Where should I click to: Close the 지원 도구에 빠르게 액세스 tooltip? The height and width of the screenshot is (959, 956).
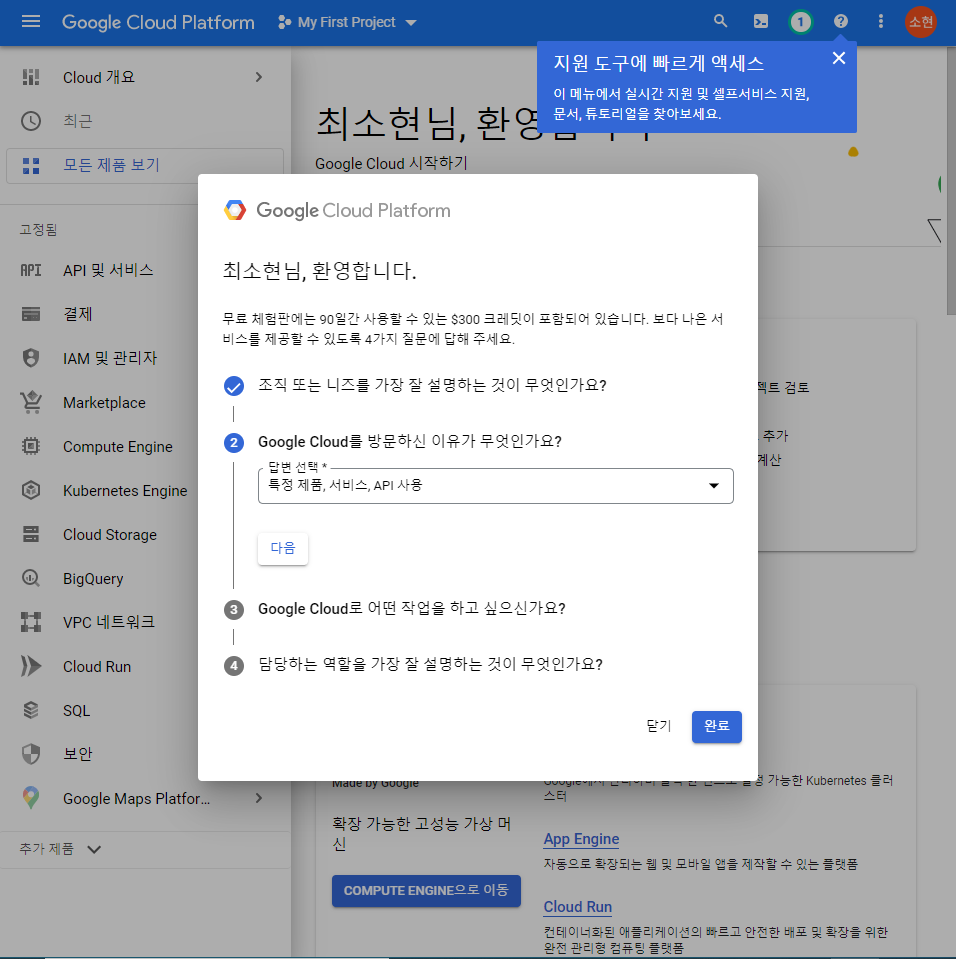coord(839,58)
